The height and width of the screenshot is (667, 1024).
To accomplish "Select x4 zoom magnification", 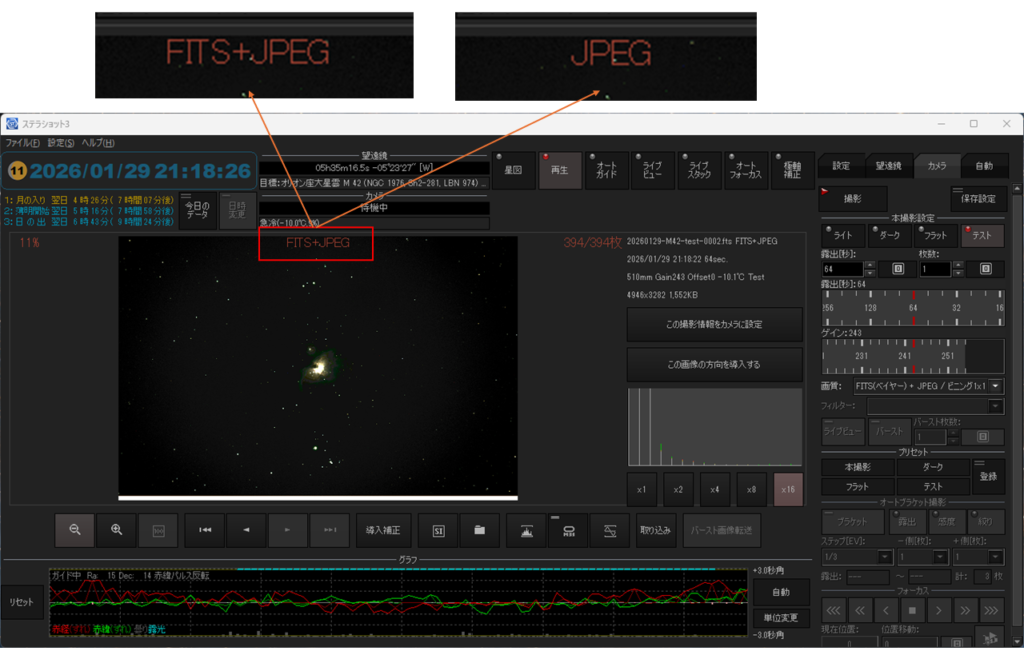I will (715, 490).
